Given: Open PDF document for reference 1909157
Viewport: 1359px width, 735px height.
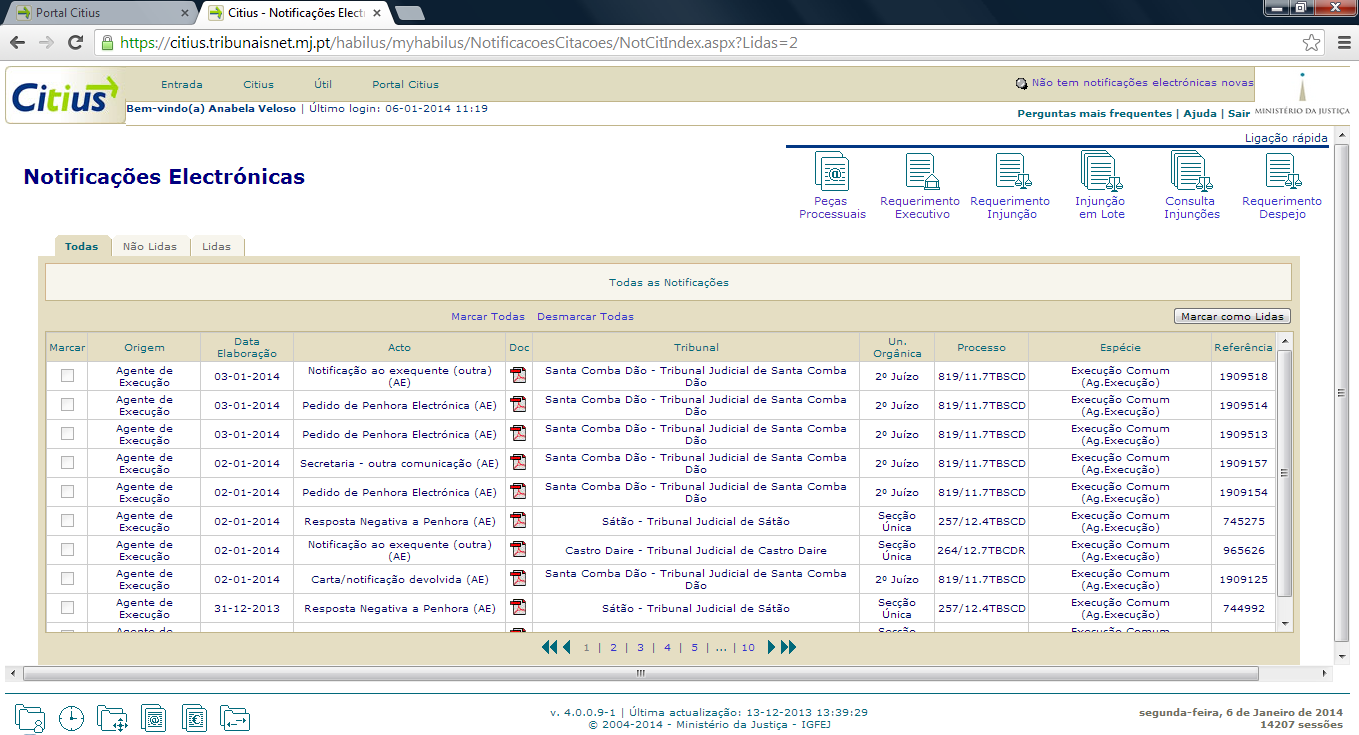Looking at the screenshot, I should (x=518, y=463).
